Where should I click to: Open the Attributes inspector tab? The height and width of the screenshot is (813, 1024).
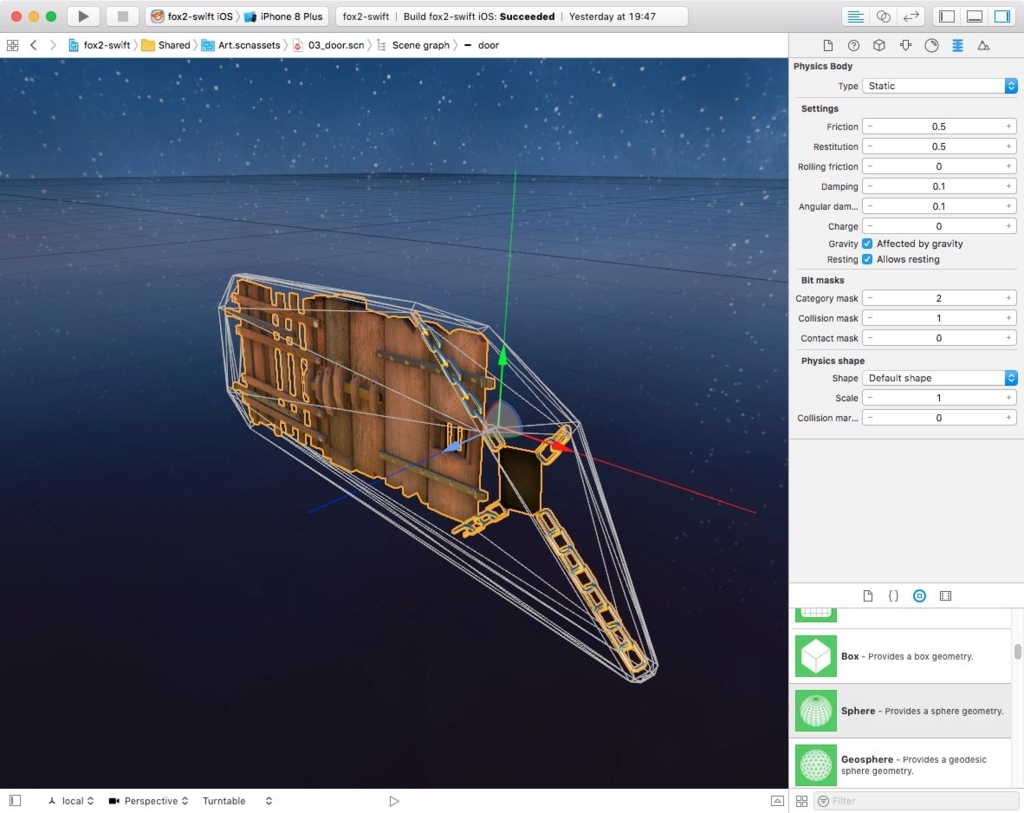click(905, 45)
